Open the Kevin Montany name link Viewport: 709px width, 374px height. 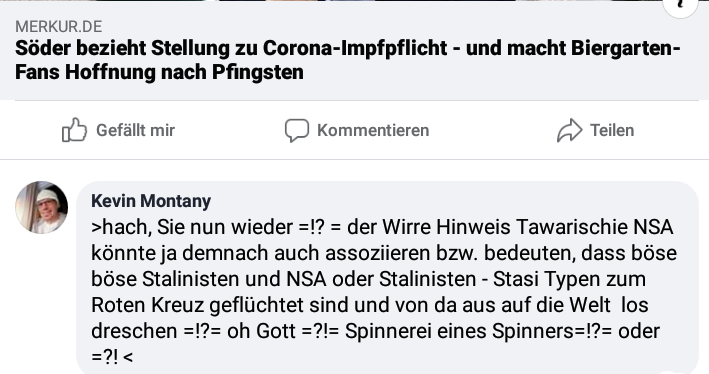[151, 201]
